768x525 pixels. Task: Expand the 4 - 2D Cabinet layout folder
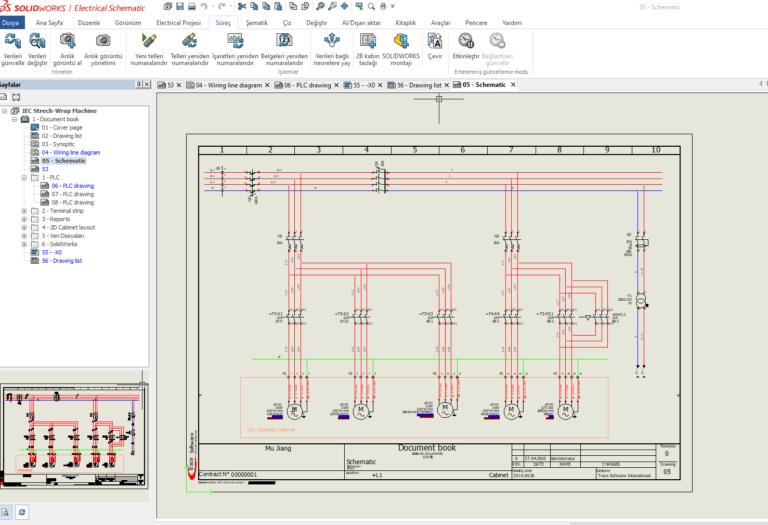pyautogui.click(x=24, y=227)
